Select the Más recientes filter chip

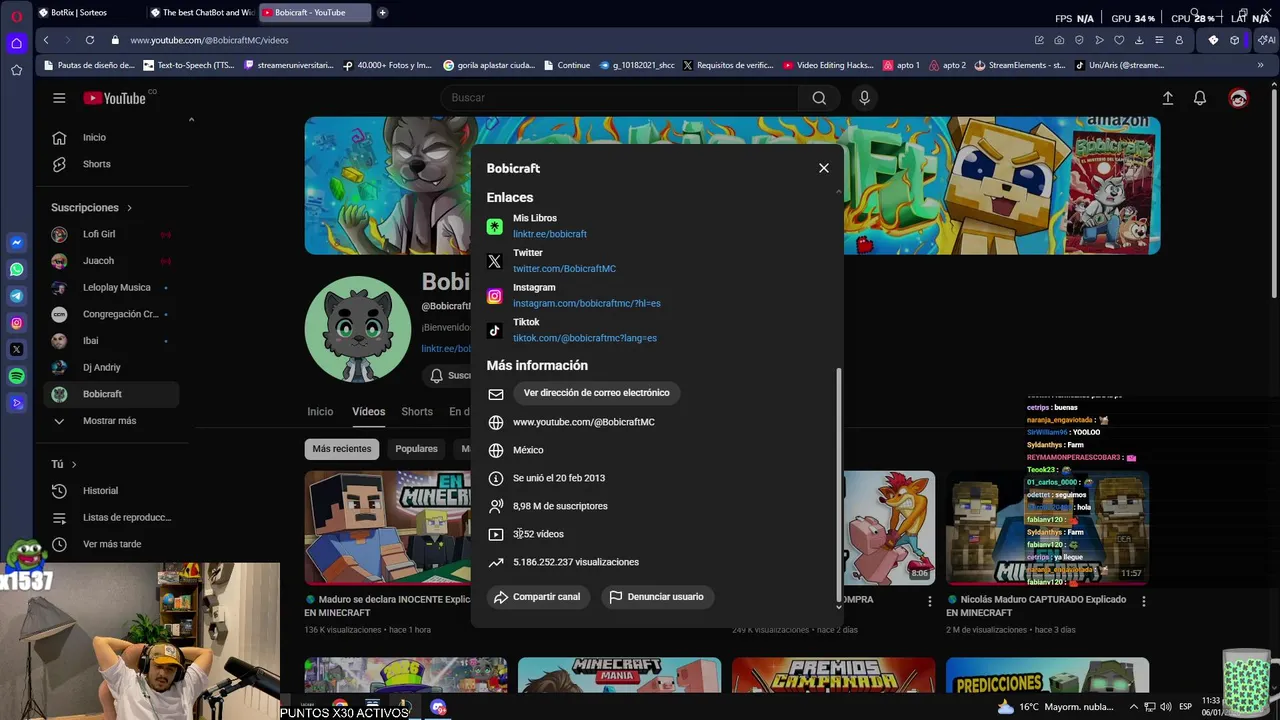click(342, 449)
